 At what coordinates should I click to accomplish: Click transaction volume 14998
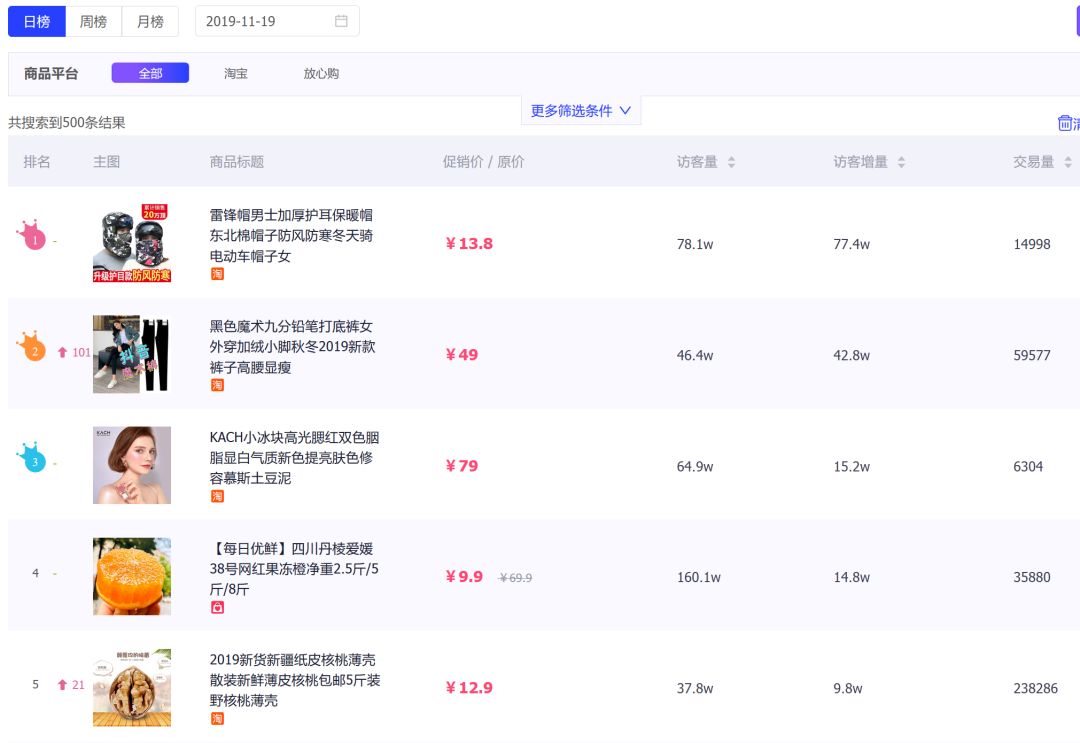(x=1032, y=244)
